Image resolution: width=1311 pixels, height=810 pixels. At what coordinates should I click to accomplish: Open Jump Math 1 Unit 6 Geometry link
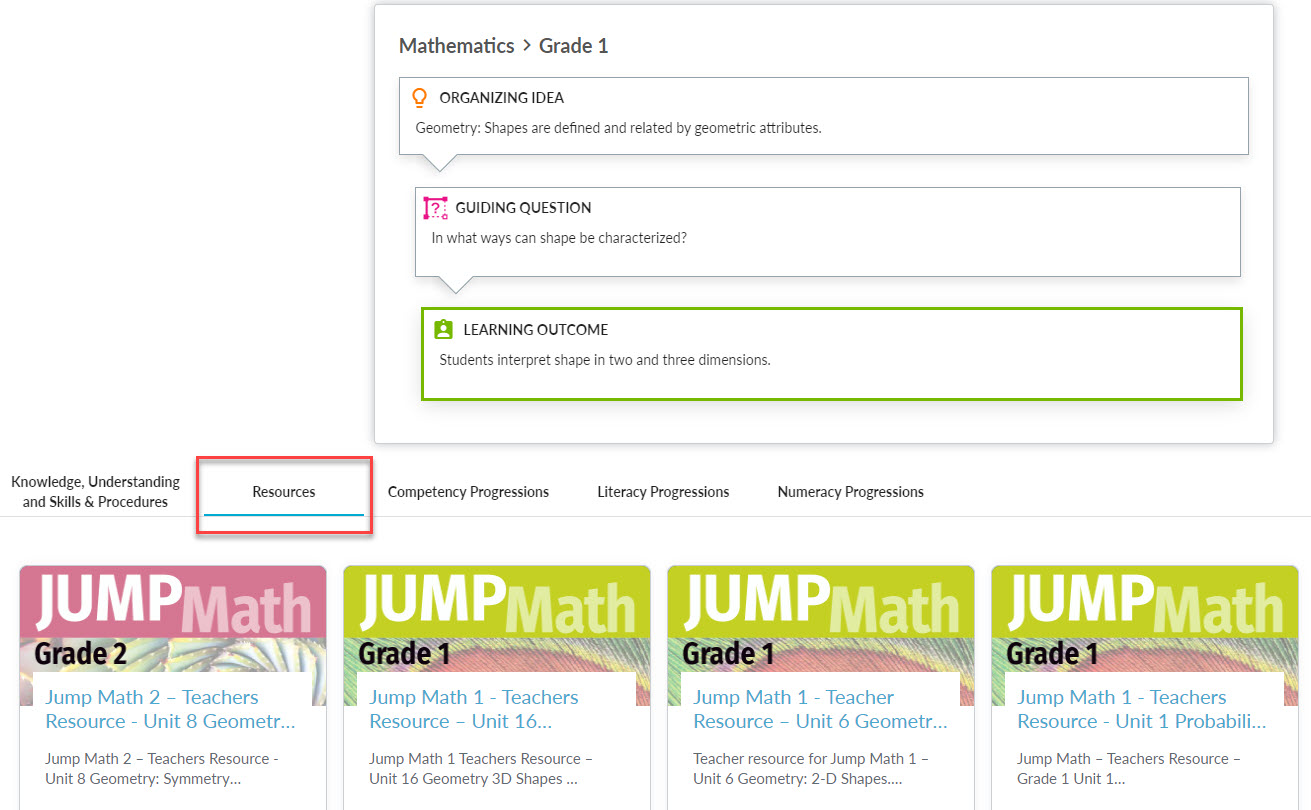pyautogui.click(x=820, y=709)
